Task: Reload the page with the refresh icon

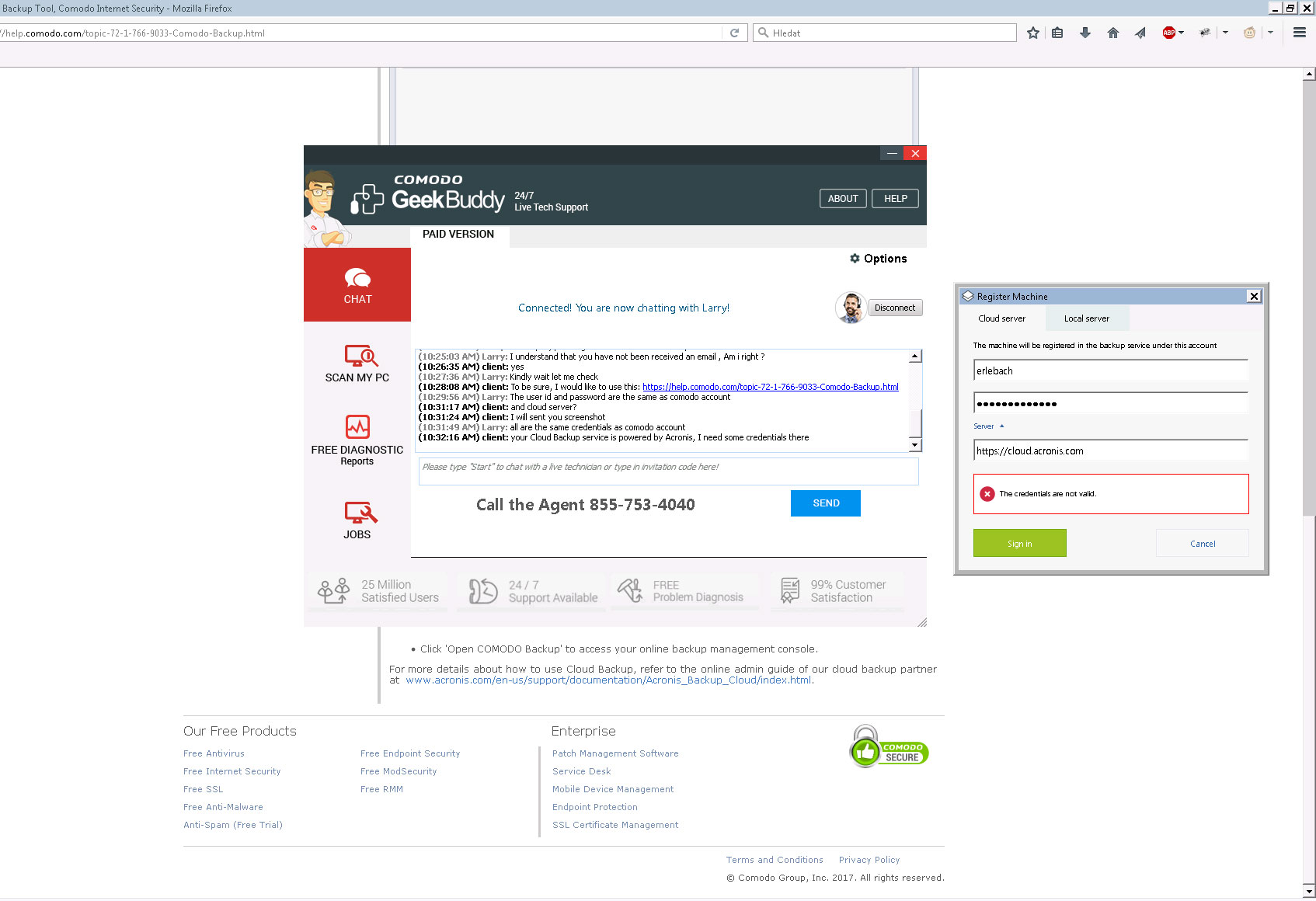Action: pos(734,33)
